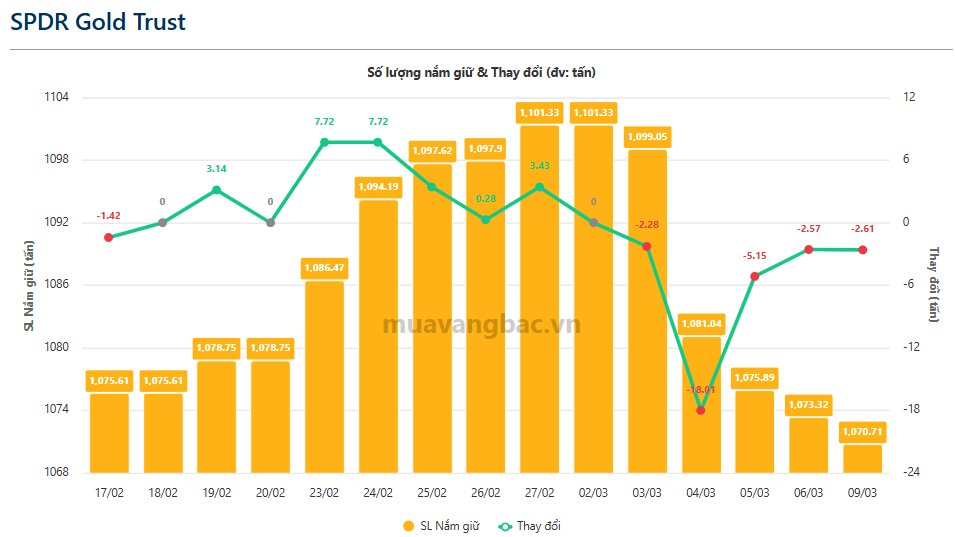Toggle the SL Nắm giữ legend series
Screen dimensions: 955x537
[x=439, y=526]
